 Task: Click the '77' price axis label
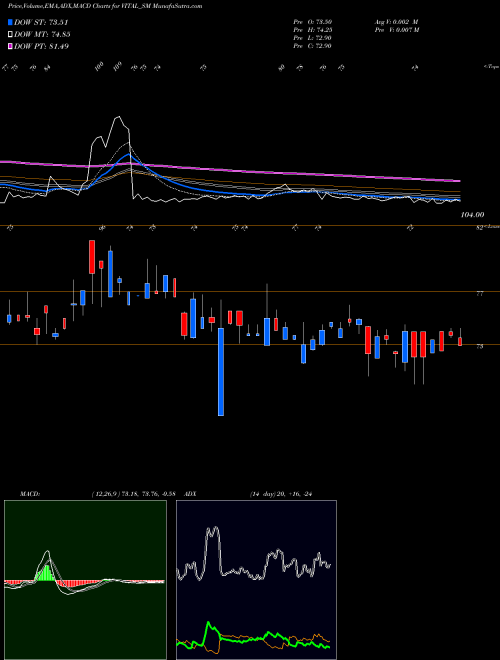click(480, 294)
